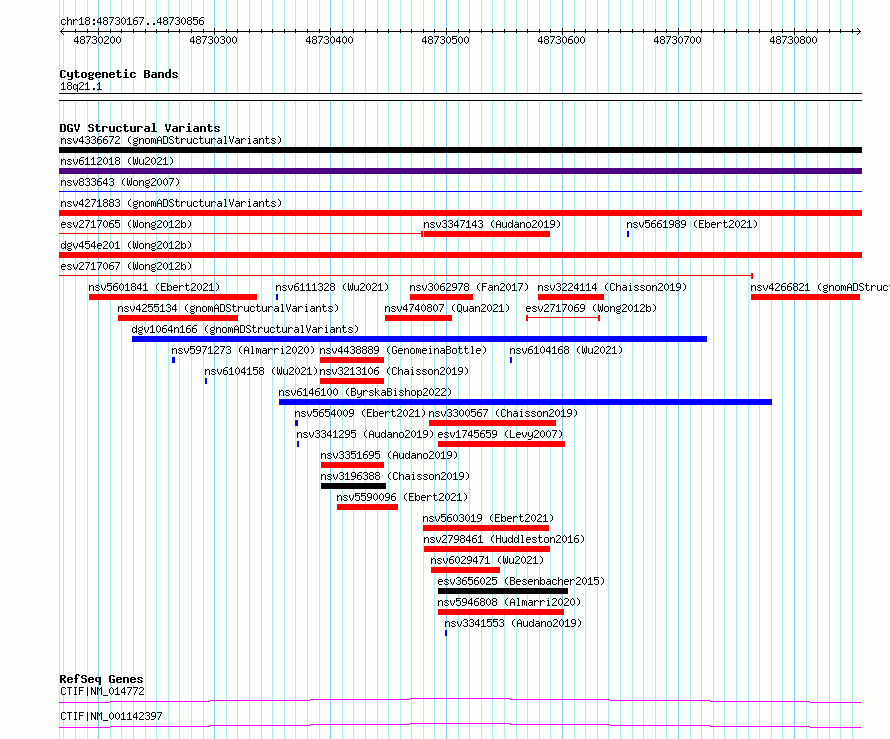Open nsv5590096 (Ebert2021) label
Image resolution: width=890 pixels, height=739 pixels.
pos(402,497)
